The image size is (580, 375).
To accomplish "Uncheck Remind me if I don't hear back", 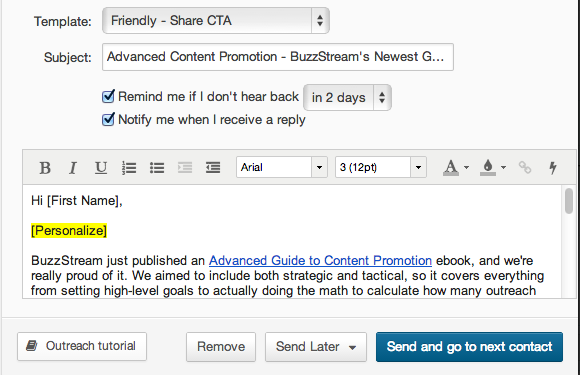I will (108, 97).
